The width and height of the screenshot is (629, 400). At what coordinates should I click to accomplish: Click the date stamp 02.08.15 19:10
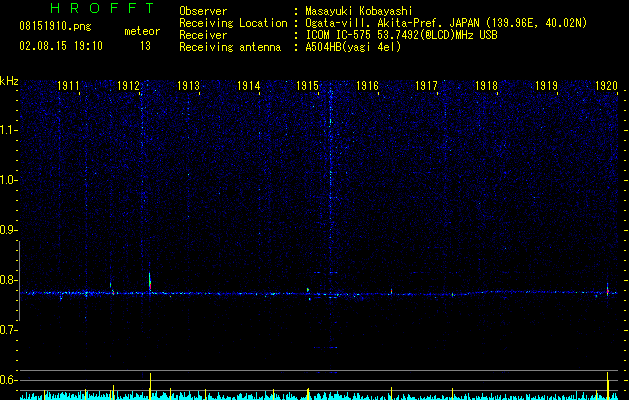pos(61,46)
